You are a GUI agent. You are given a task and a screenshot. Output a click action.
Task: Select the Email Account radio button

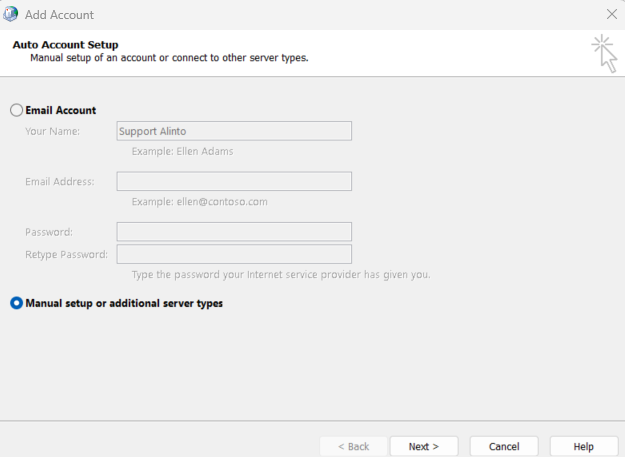[x=16, y=110]
